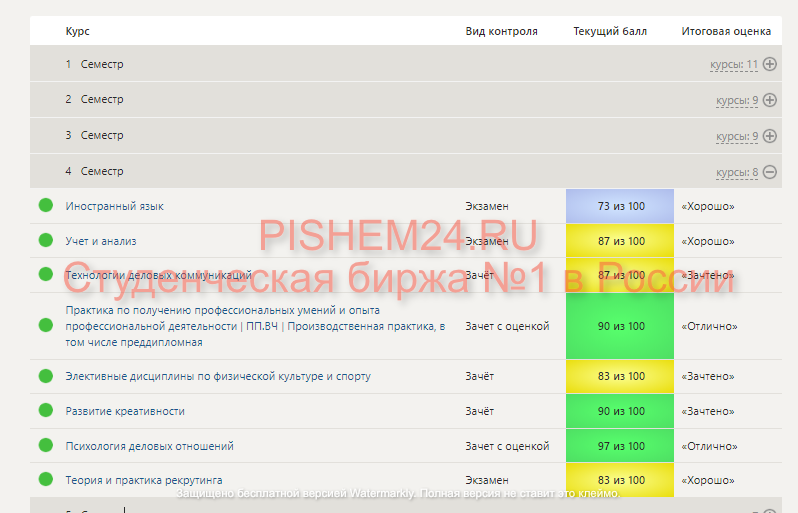Open the Учет и анализ course

tap(101, 241)
